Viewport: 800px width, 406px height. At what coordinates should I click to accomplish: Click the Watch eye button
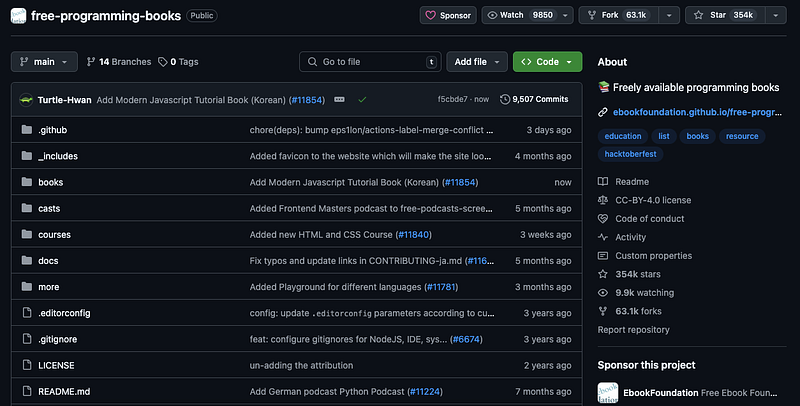(x=520, y=15)
